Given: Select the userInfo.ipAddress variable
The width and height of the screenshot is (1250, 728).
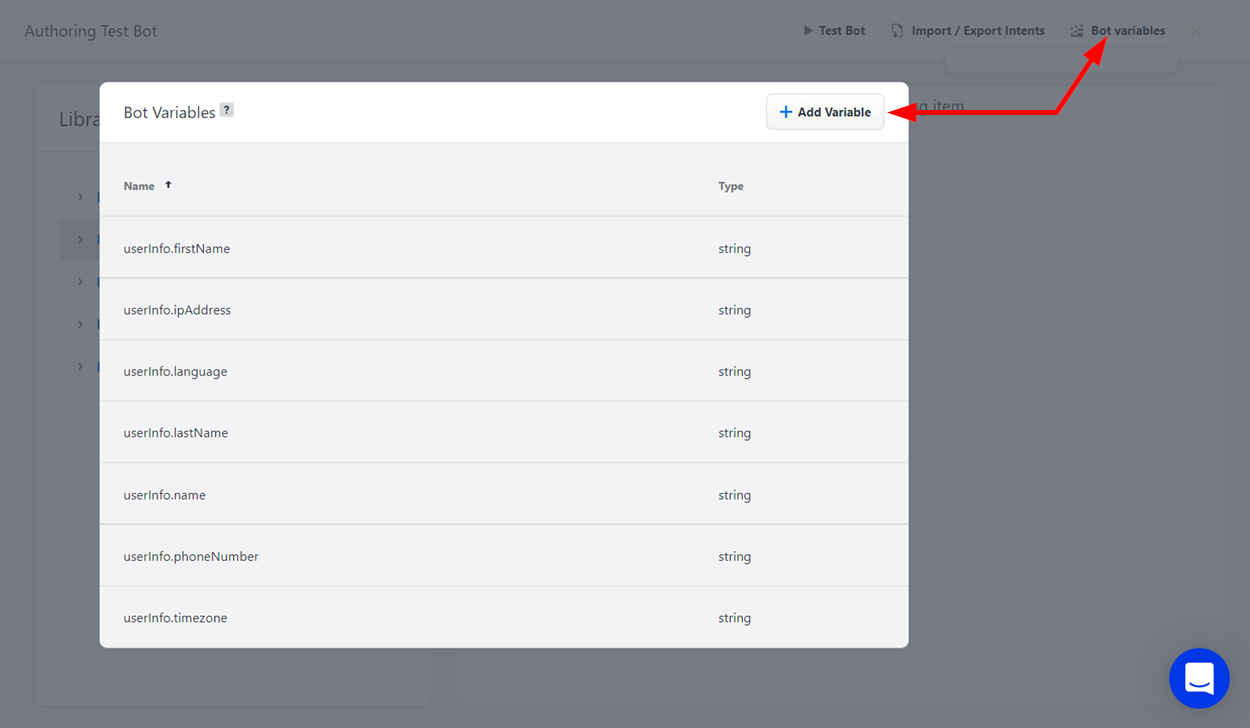Looking at the screenshot, I should pos(177,310).
